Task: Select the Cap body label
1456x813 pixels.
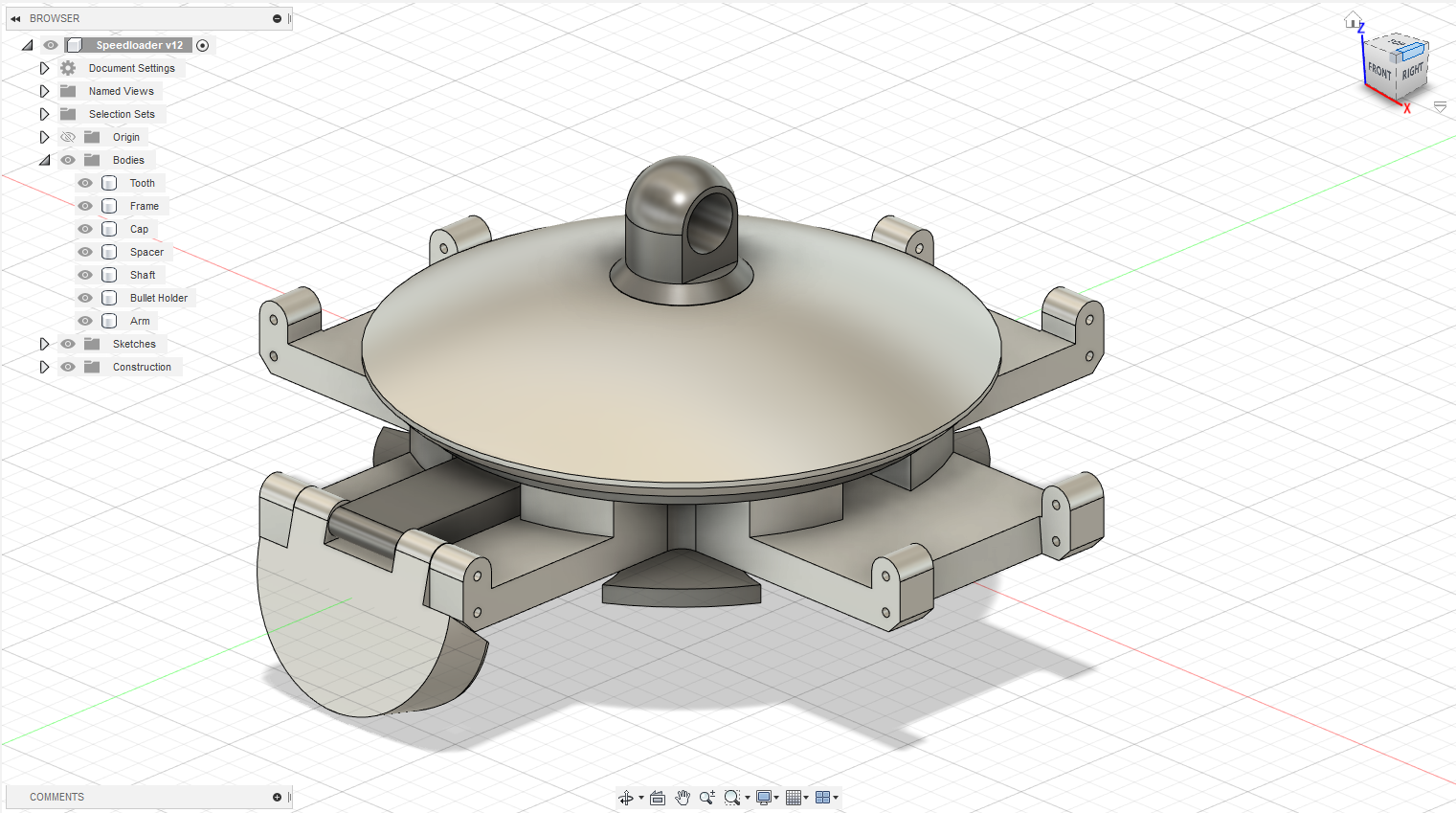Action: [140, 229]
